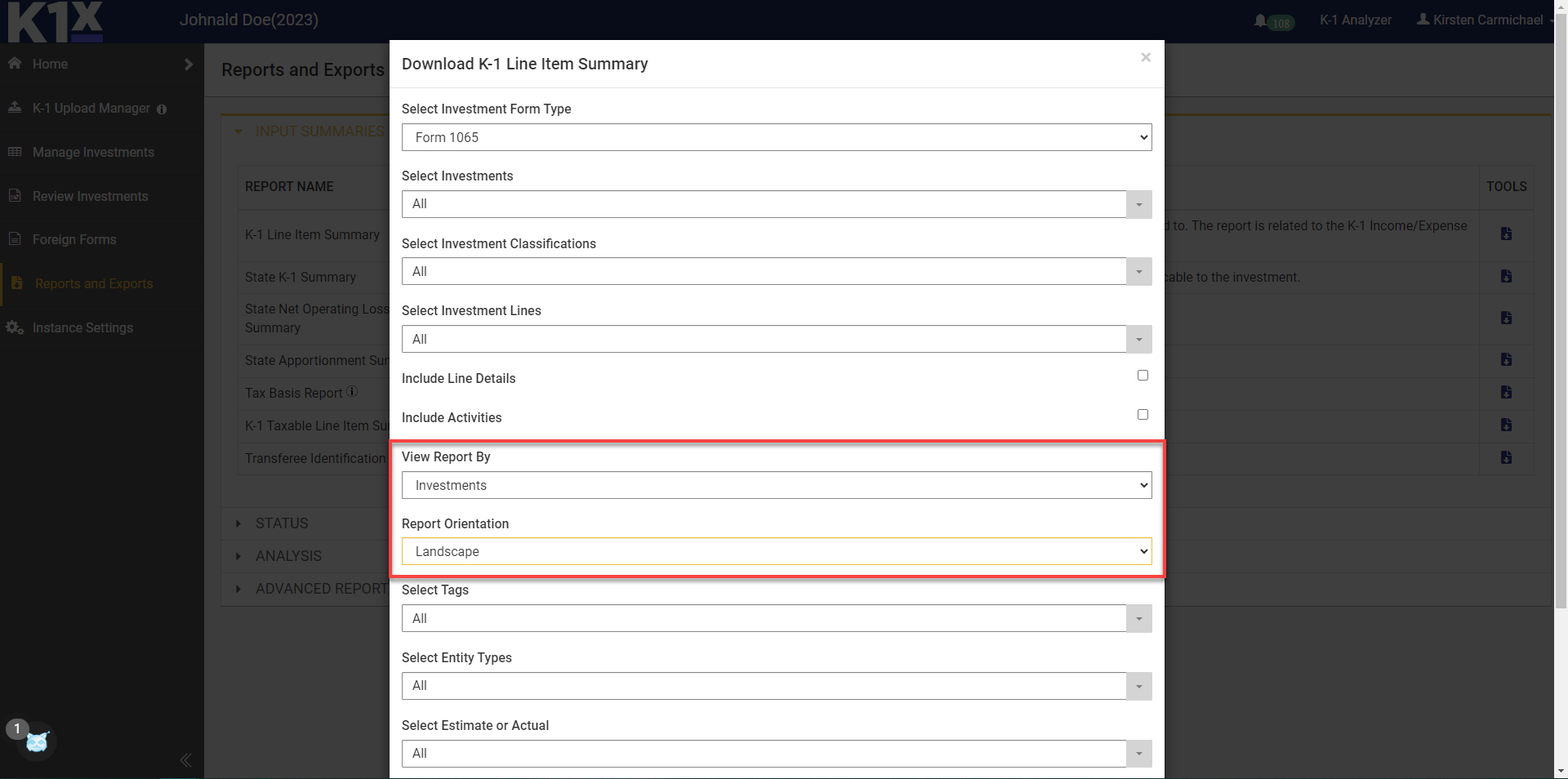Click the notification bell icon
1568x779 pixels.
coord(1260,20)
